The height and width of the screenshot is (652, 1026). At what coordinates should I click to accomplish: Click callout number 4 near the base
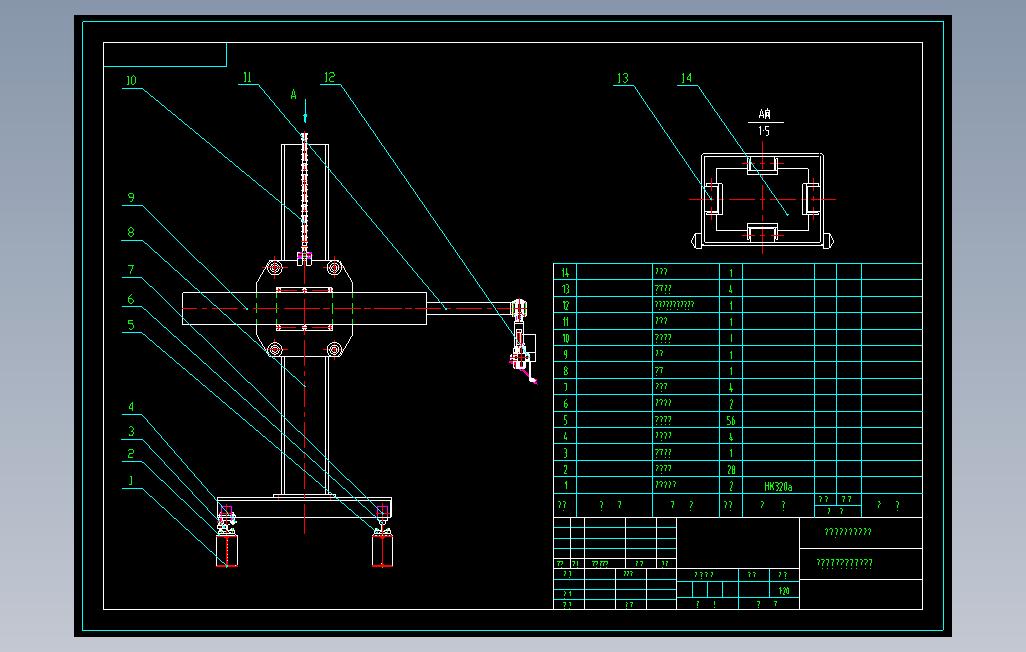click(131, 407)
